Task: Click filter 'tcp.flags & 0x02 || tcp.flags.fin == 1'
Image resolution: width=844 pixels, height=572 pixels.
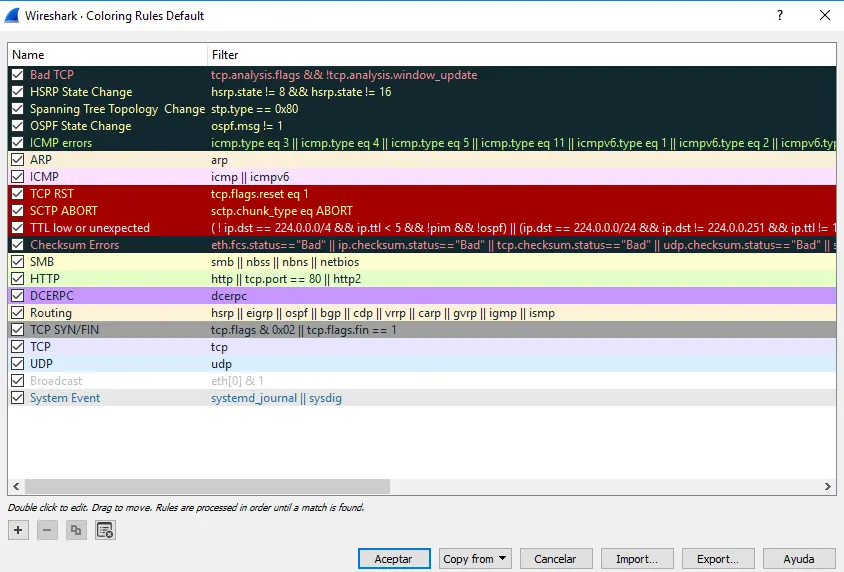Action: pyautogui.click(x=304, y=330)
